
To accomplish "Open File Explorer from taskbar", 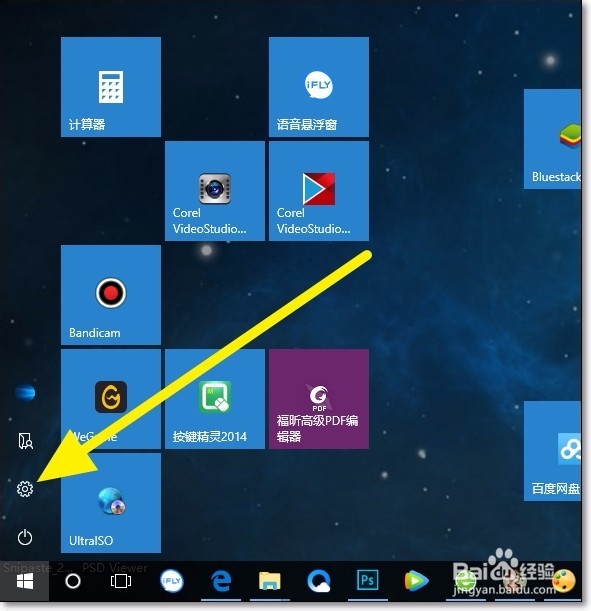I will 270,581.
